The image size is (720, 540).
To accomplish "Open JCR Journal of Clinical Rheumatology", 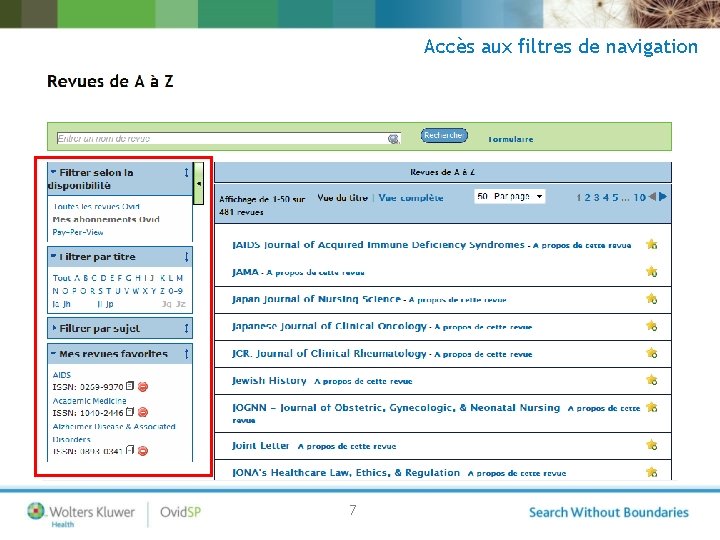I will [329, 353].
